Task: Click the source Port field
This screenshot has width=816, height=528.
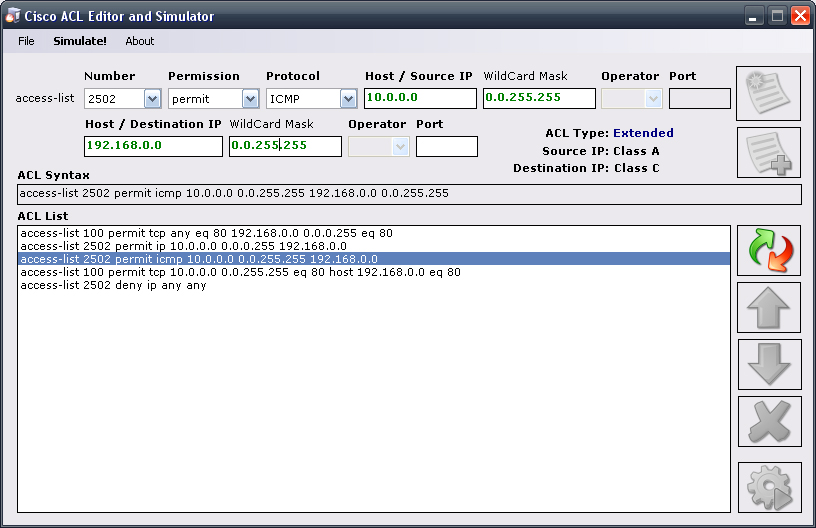Action: point(699,98)
